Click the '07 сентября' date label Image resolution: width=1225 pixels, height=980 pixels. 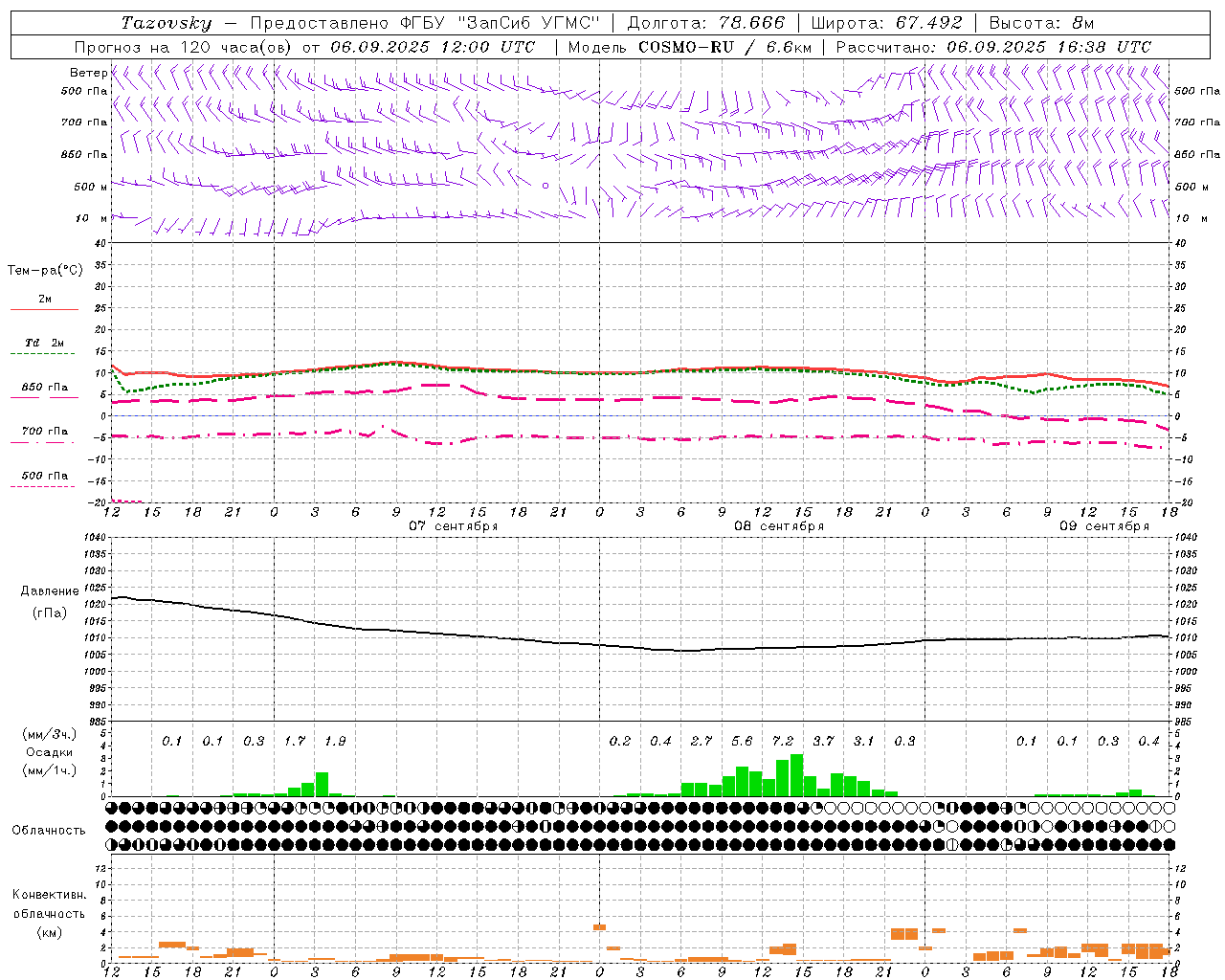[454, 525]
